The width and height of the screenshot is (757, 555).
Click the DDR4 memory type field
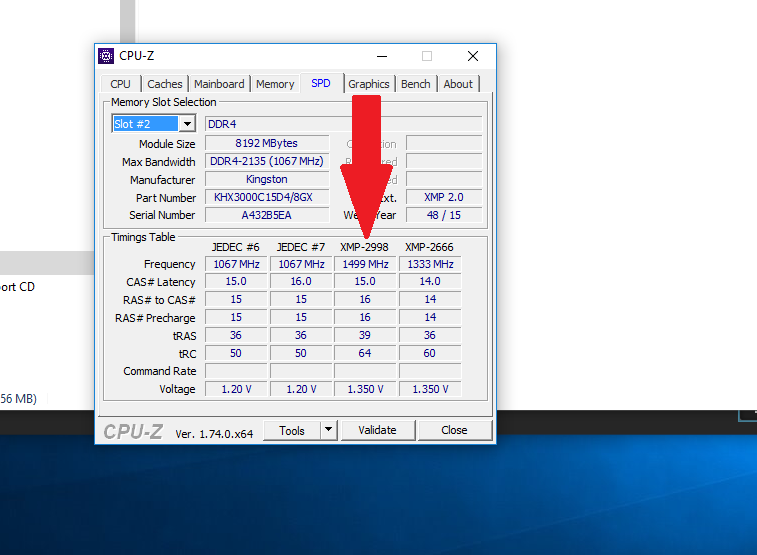tap(344, 124)
